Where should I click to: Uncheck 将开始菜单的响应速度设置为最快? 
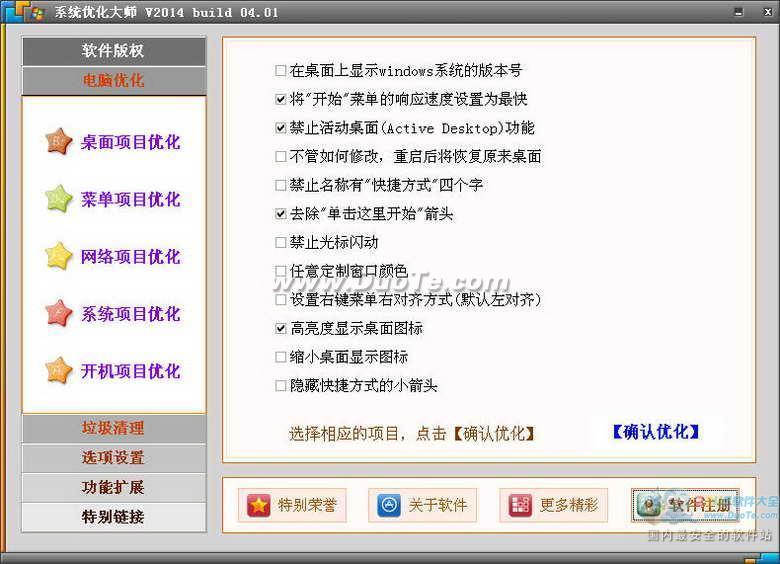(281, 99)
